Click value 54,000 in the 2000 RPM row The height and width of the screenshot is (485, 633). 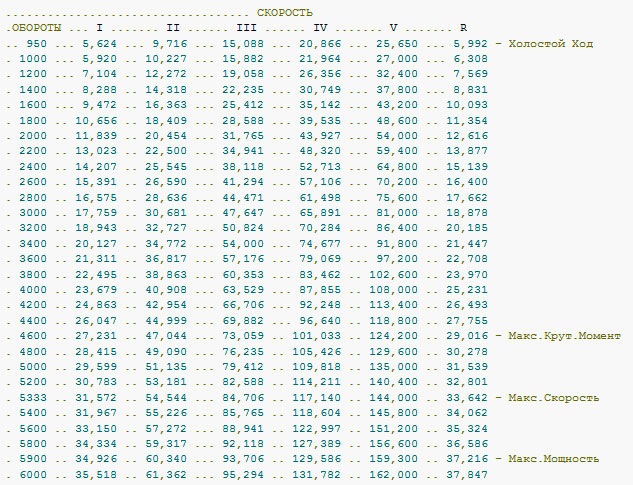[397, 136]
